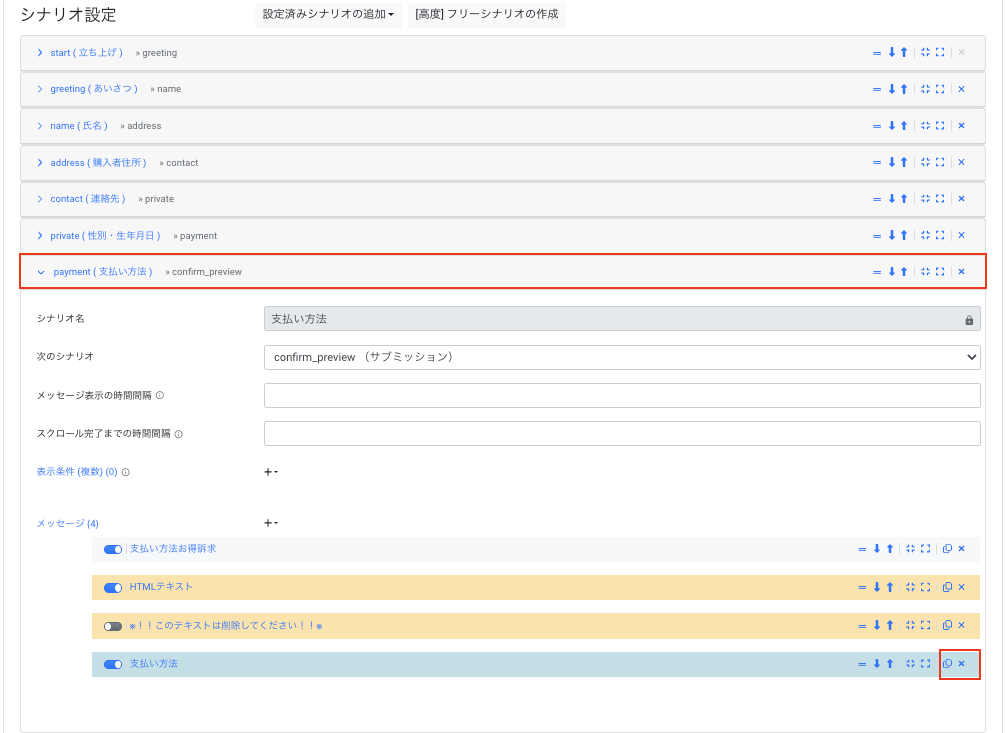
Task: Duplicate the 支払い方法 message with copy icon
Action: click(x=947, y=664)
